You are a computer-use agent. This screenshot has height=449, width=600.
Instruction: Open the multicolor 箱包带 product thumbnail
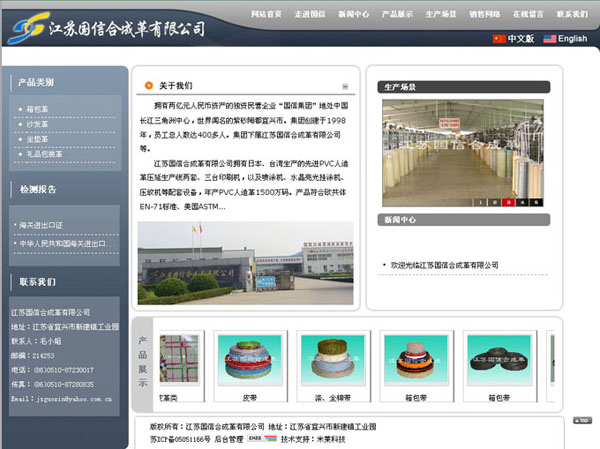(x=416, y=359)
